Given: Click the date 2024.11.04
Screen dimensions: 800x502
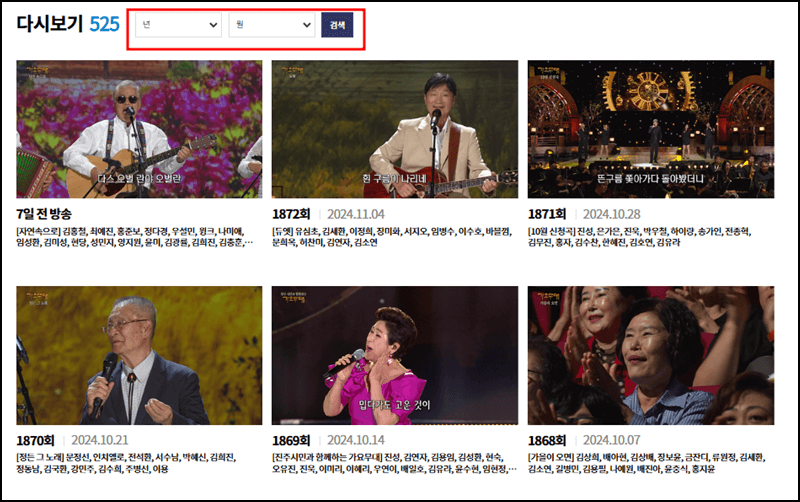Looking at the screenshot, I should (356, 214).
